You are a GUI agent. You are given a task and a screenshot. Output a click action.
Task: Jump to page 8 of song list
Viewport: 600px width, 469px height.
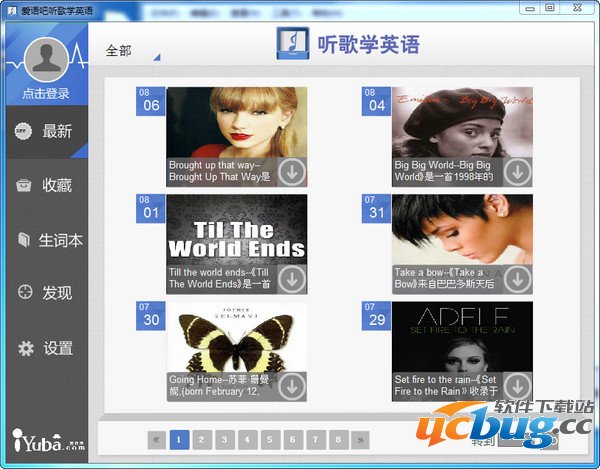pos(339,439)
